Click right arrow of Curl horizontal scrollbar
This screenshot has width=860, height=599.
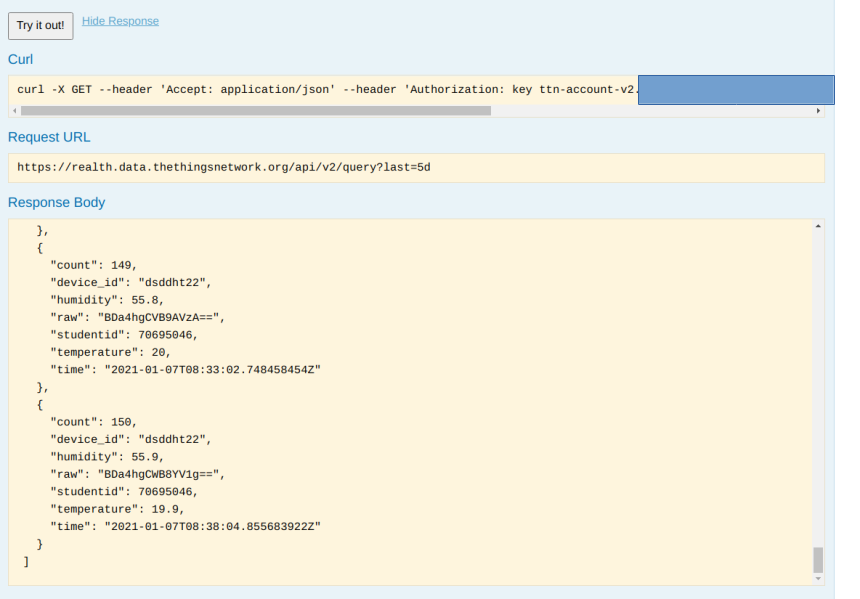819,111
